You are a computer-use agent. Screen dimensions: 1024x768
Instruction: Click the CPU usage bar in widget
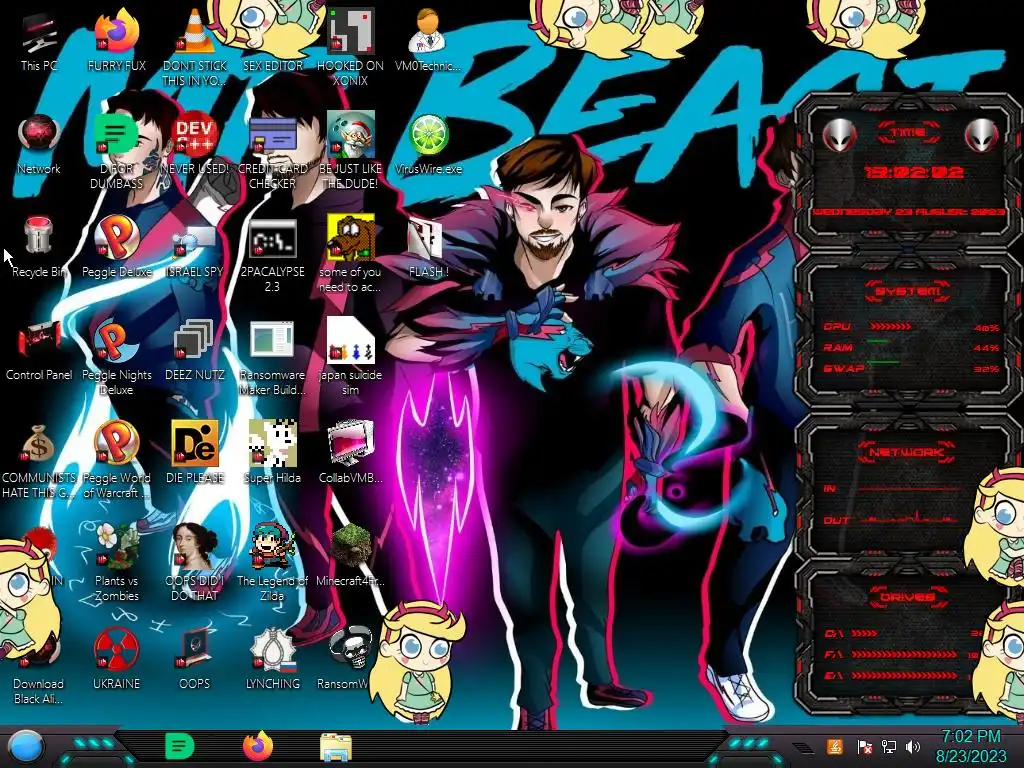pyautogui.click(x=890, y=327)
